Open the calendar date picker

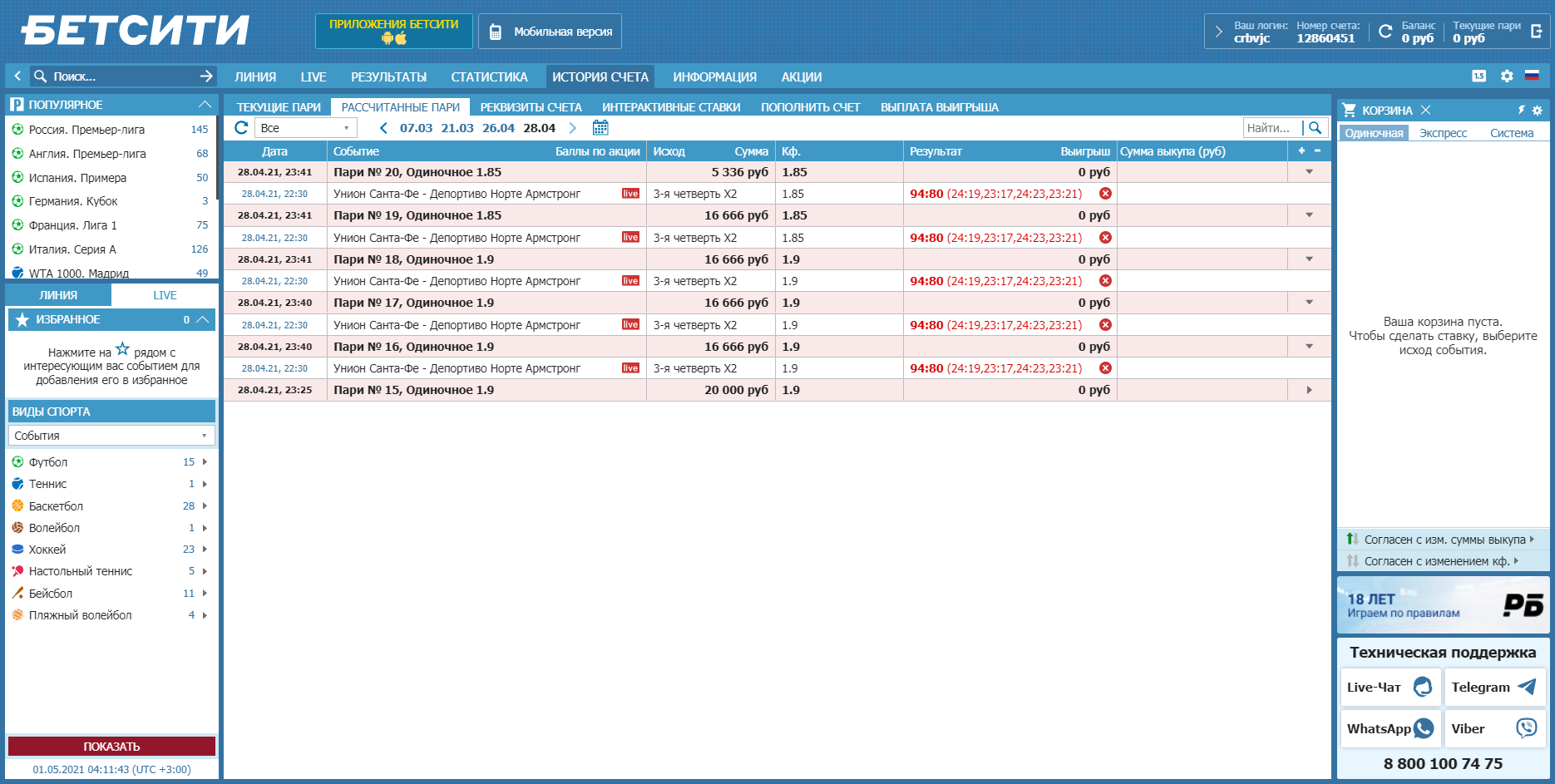[x=600, y=128]
